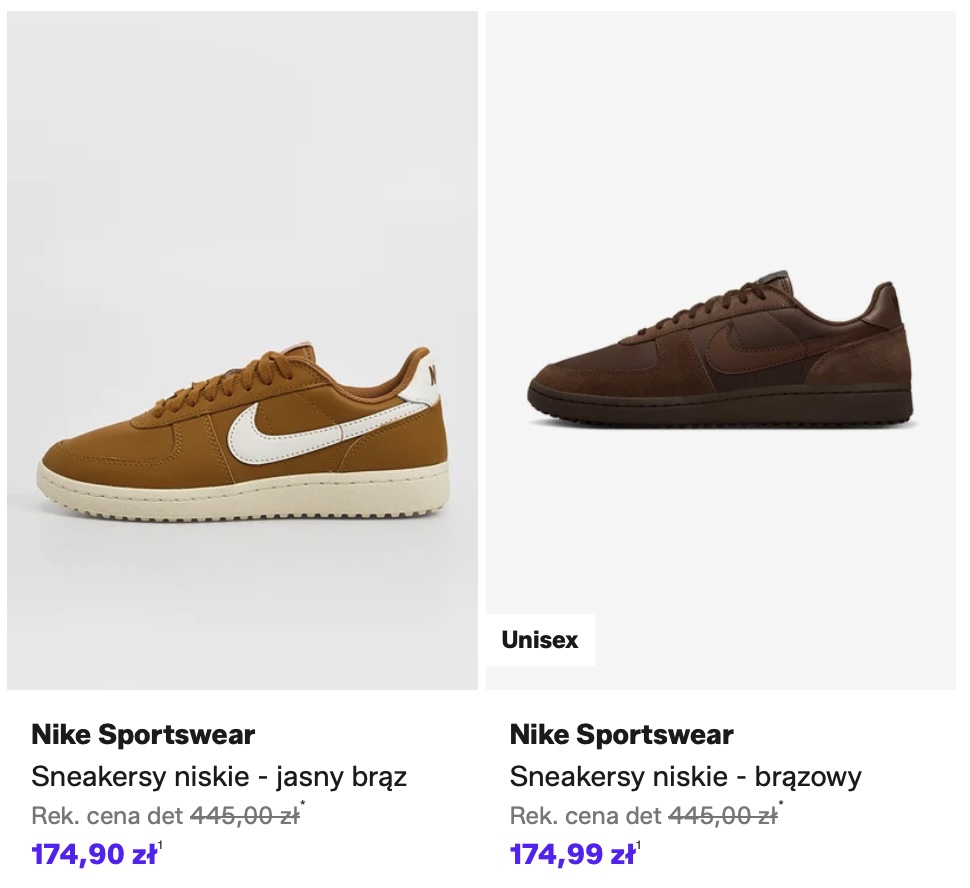This screenshot has width=970, height=888.
Task: Click Nike Sportswear brand above jasny brąz
Action: pos(143,735)
